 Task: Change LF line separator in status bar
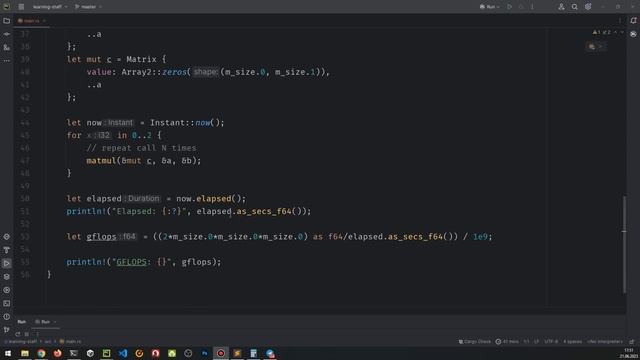pos(536,342)
